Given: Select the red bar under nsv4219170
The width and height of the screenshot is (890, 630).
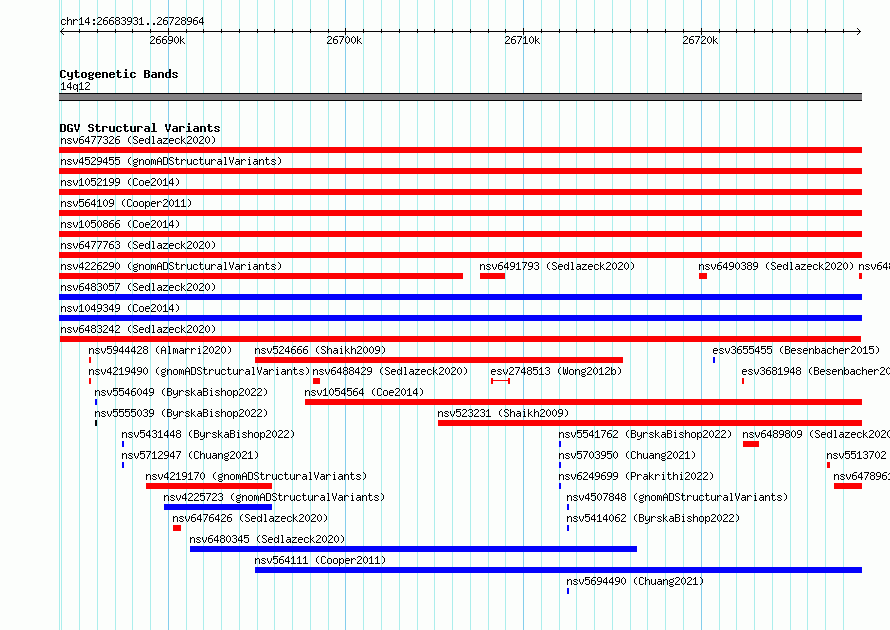Looking at the screenshot, I should [x=209, y=486].
